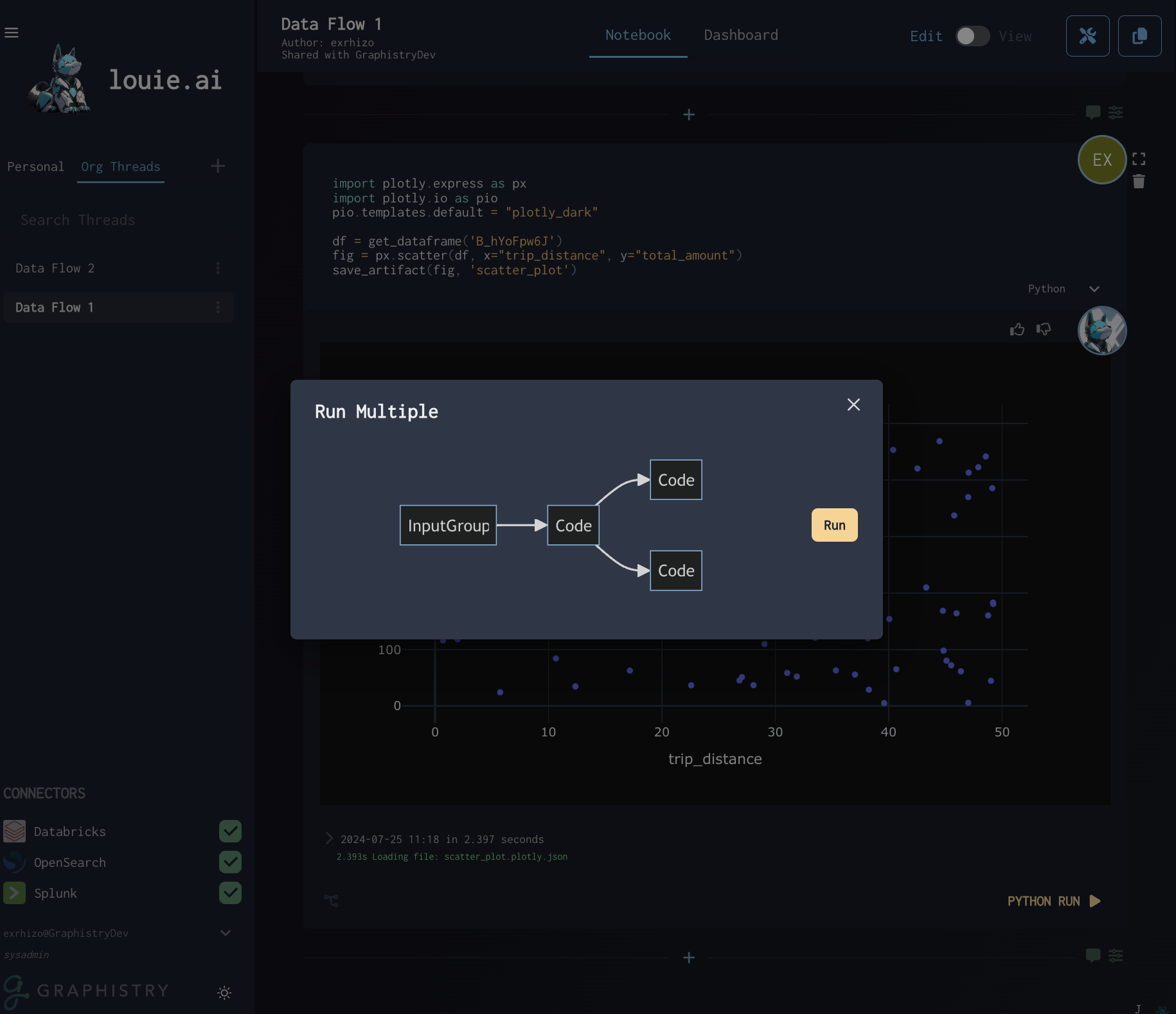Click the OpenSearch connector icon
The height and width of the screenshot is (1014, 1176).
pyautogui.click(x=14, y=862)
